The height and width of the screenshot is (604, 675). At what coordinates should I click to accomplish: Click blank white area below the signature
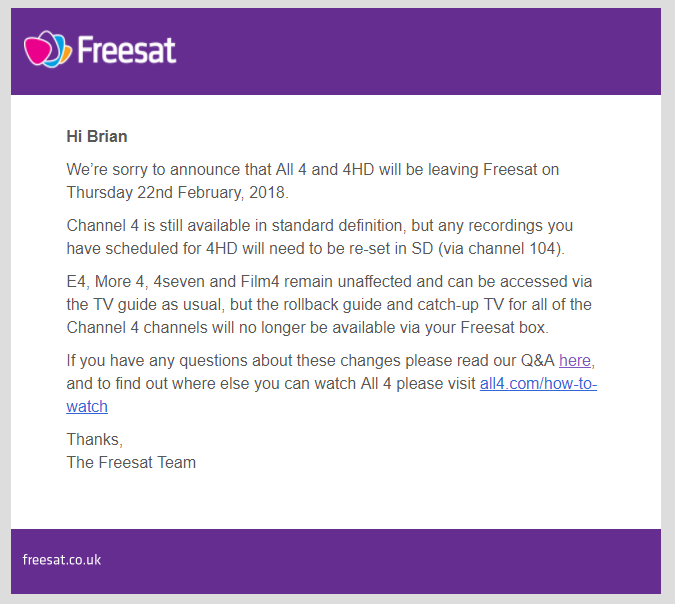336,499
